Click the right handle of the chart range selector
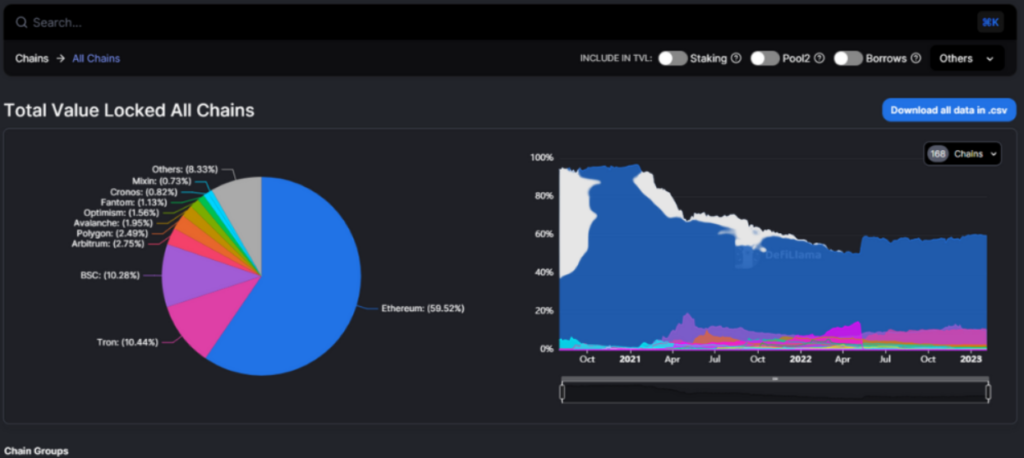The height and width of the screenshot is (458, 1024). [x=988, y=393]
